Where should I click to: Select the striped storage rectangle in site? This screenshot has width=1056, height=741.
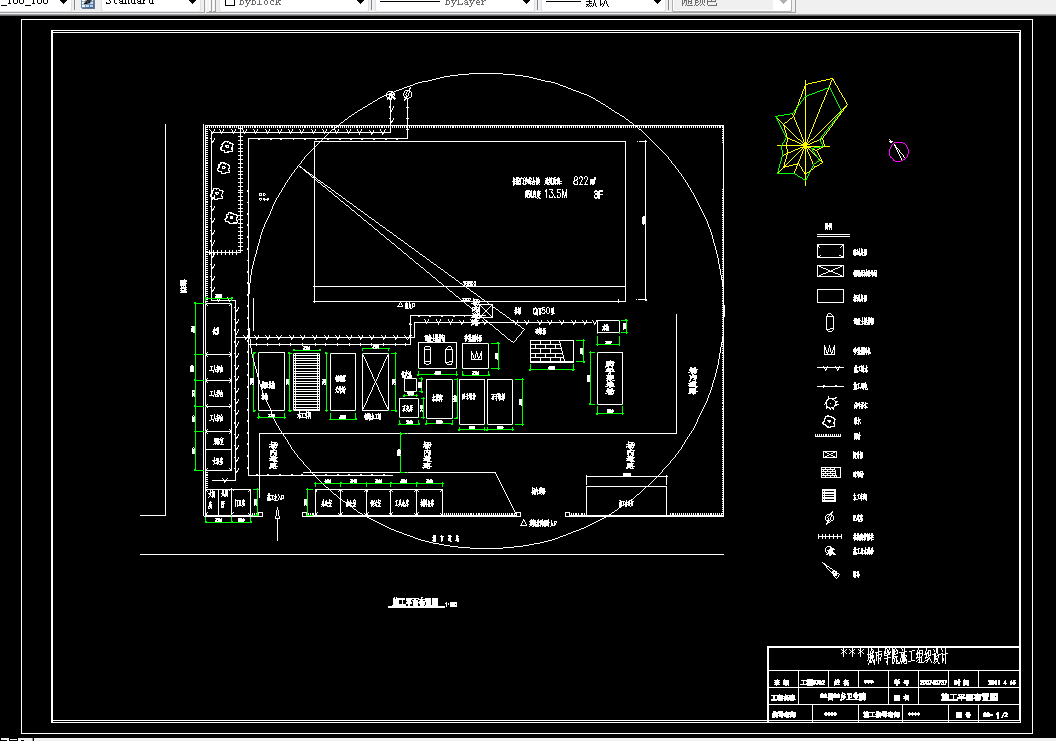click(306, 381)
